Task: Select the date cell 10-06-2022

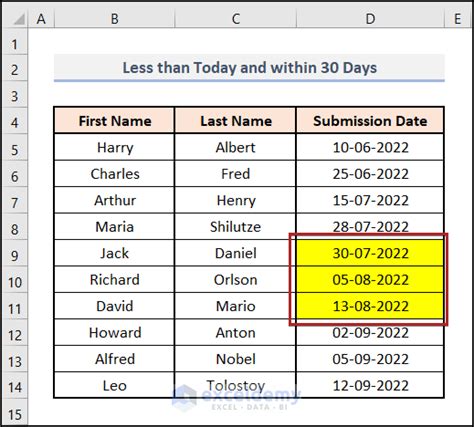Action: (370, 147)
